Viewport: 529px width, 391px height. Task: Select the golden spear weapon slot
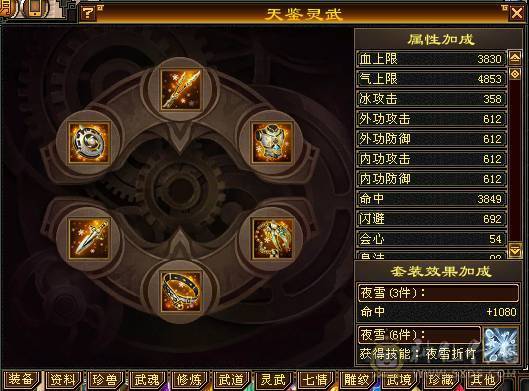[x=181, y=89]
